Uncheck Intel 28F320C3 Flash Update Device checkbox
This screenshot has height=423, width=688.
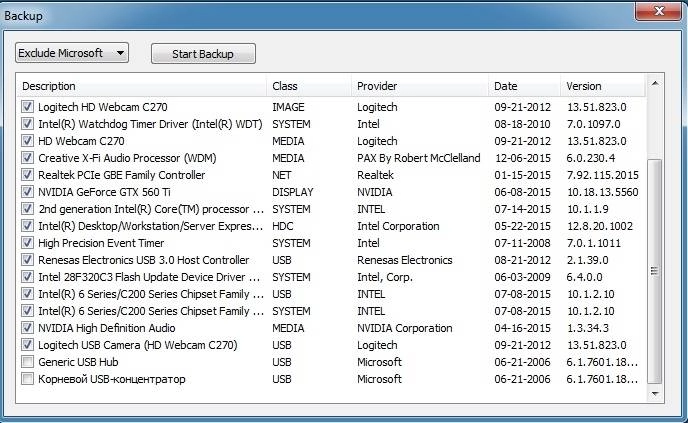click(x=27, y=277)
